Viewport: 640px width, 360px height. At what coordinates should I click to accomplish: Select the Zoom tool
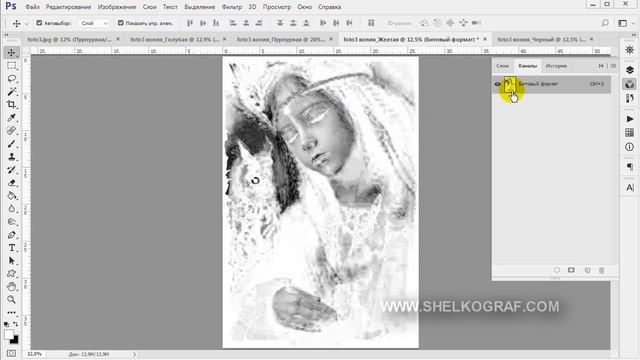pyautogui.click(x=11, y=300)
